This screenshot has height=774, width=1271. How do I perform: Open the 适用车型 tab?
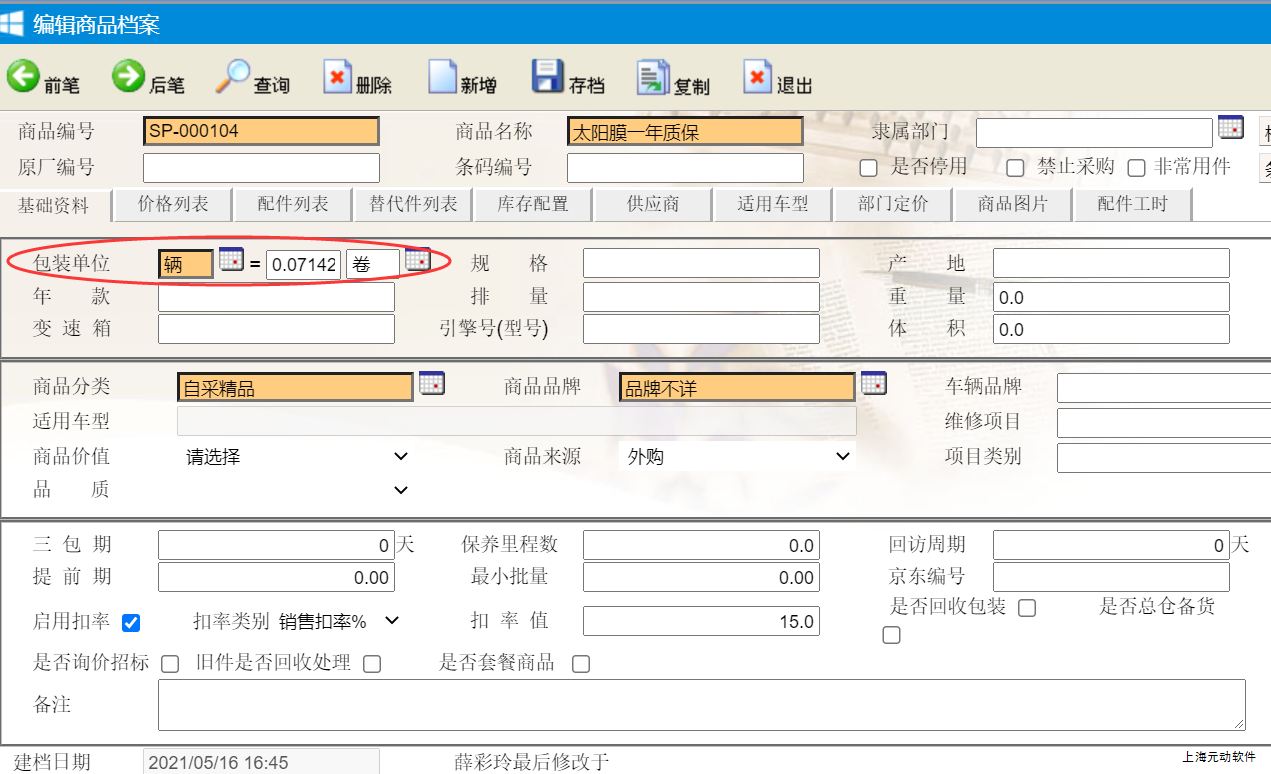pos(772,204)
